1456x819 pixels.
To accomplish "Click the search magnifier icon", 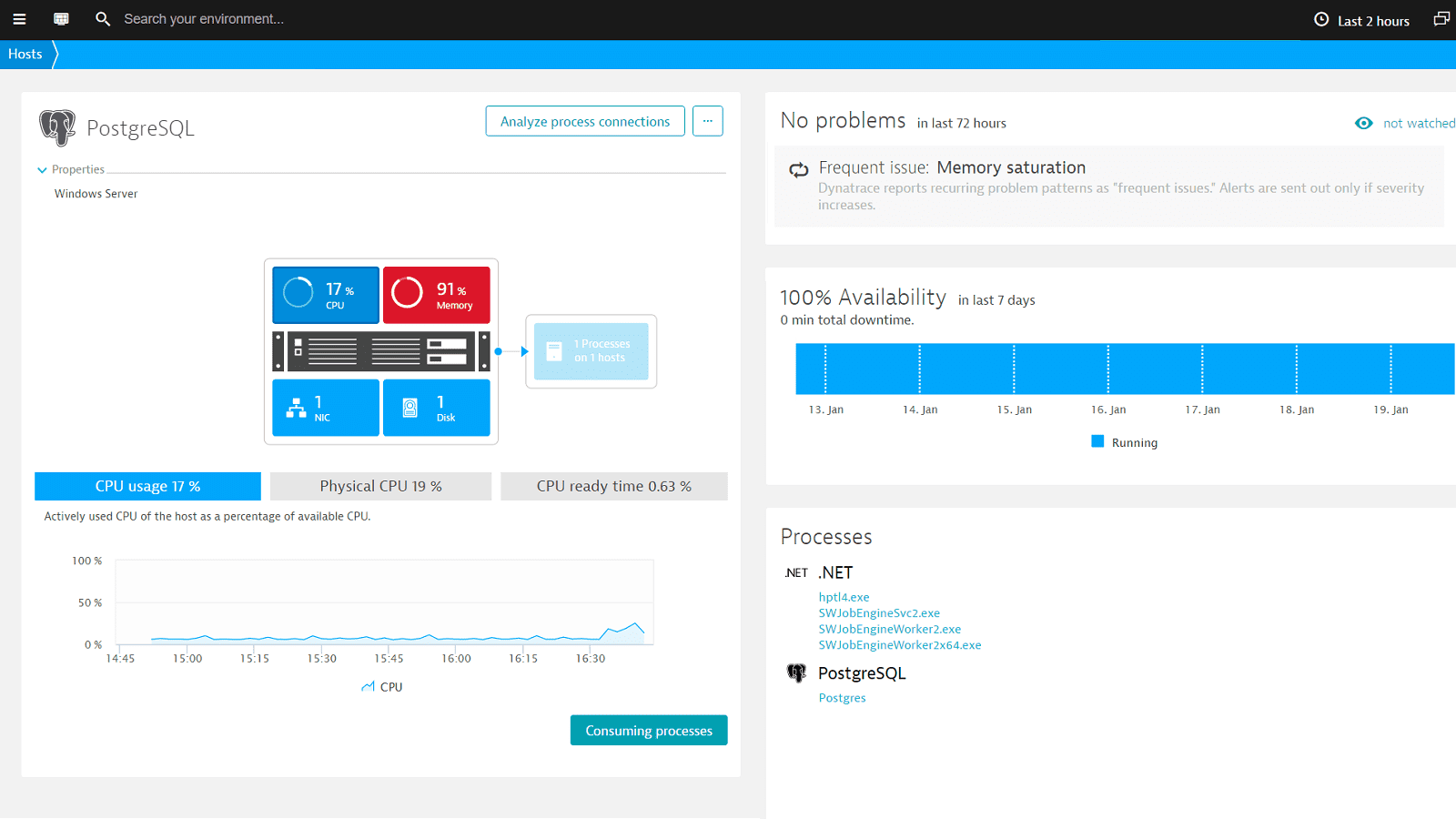I will pyautogui.click(x=103, y=19).
